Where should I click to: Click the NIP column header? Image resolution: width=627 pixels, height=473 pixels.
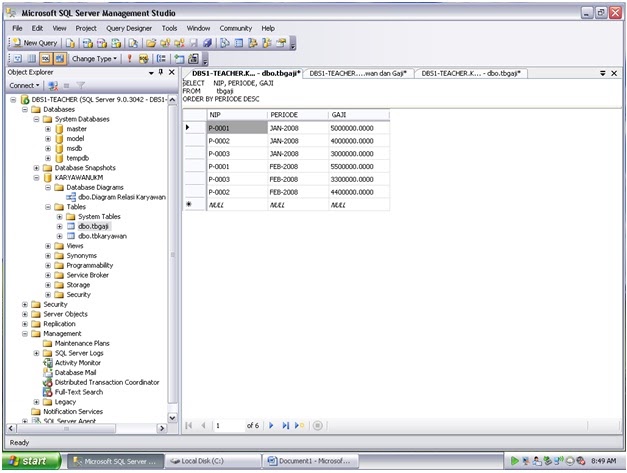[237, 115]
